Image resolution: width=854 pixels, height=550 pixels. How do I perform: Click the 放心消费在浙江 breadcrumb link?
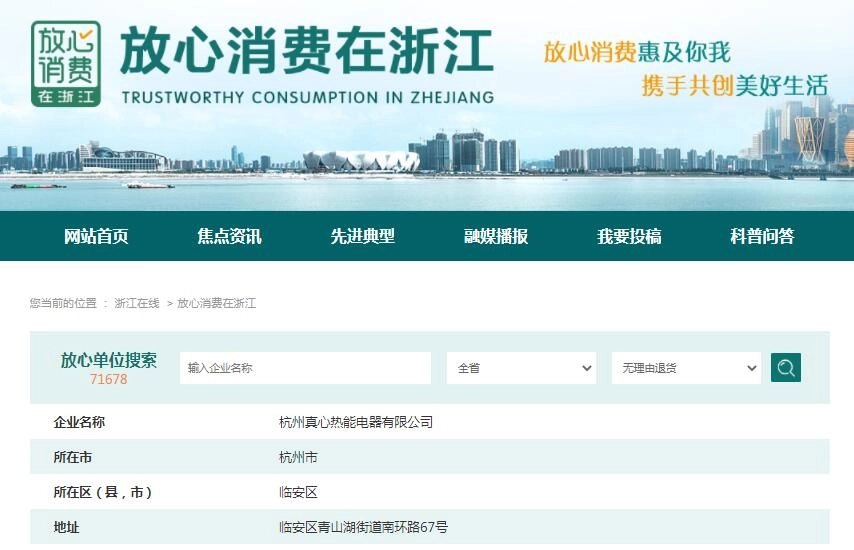pyautogui.click(x=217, y=303)
